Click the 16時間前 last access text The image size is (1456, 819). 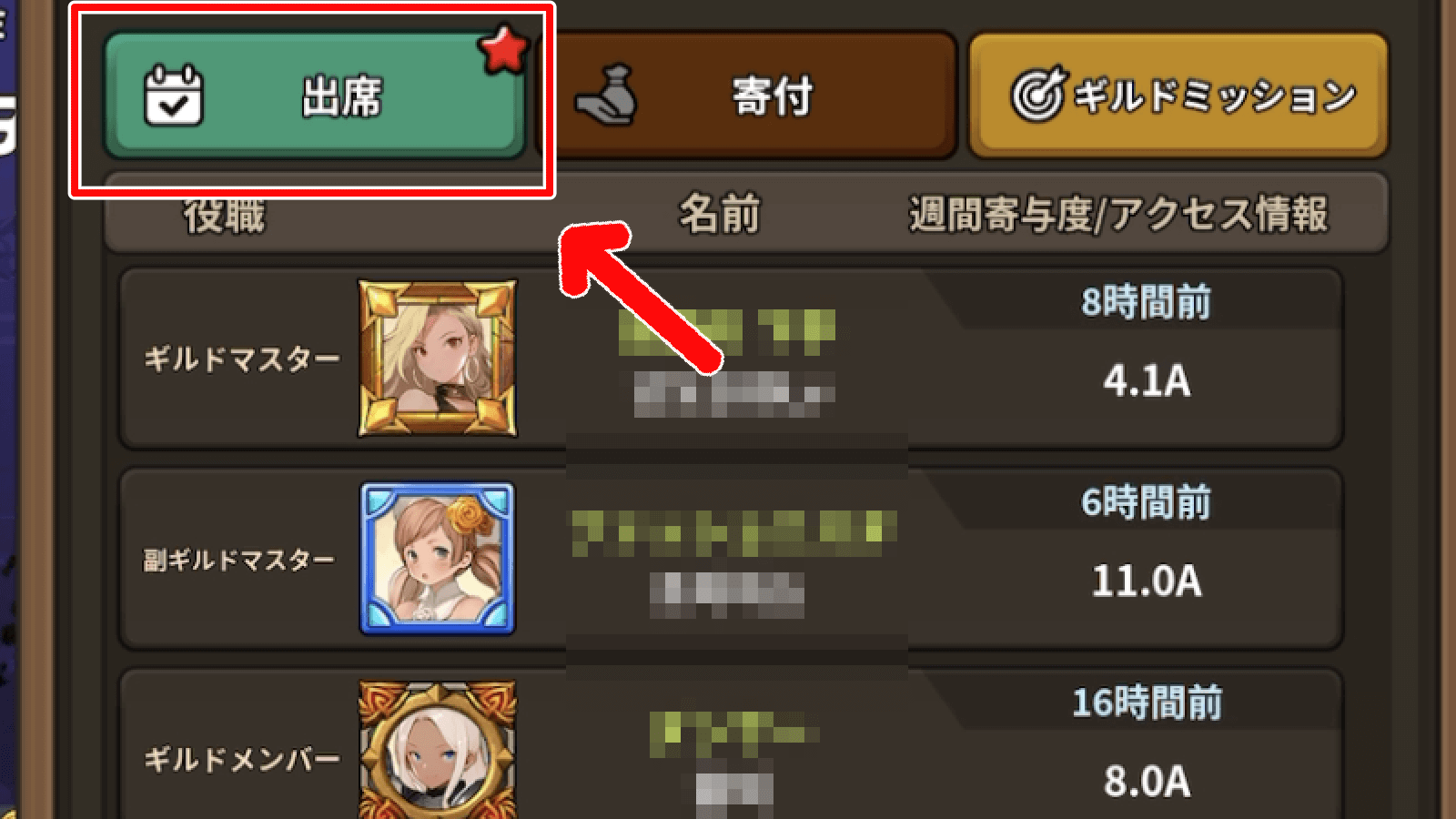(x=1147, y=703)
